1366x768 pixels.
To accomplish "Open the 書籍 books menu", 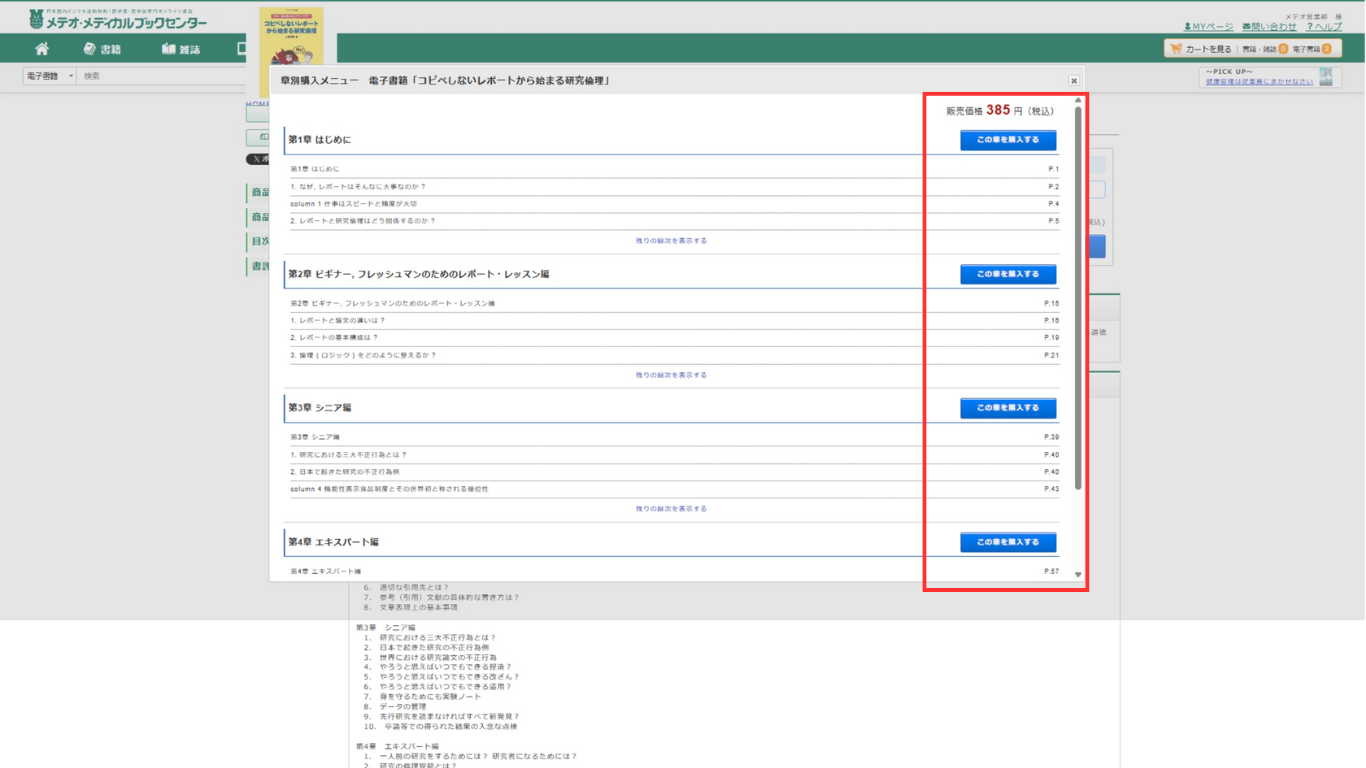I will pos(103,49).
